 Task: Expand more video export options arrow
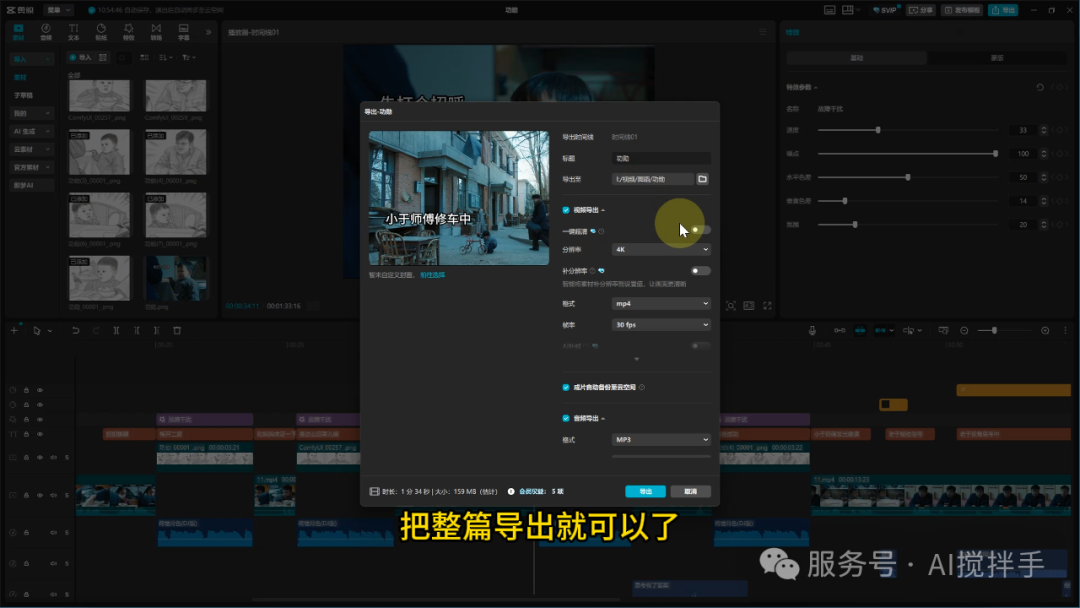click(636, 359)
